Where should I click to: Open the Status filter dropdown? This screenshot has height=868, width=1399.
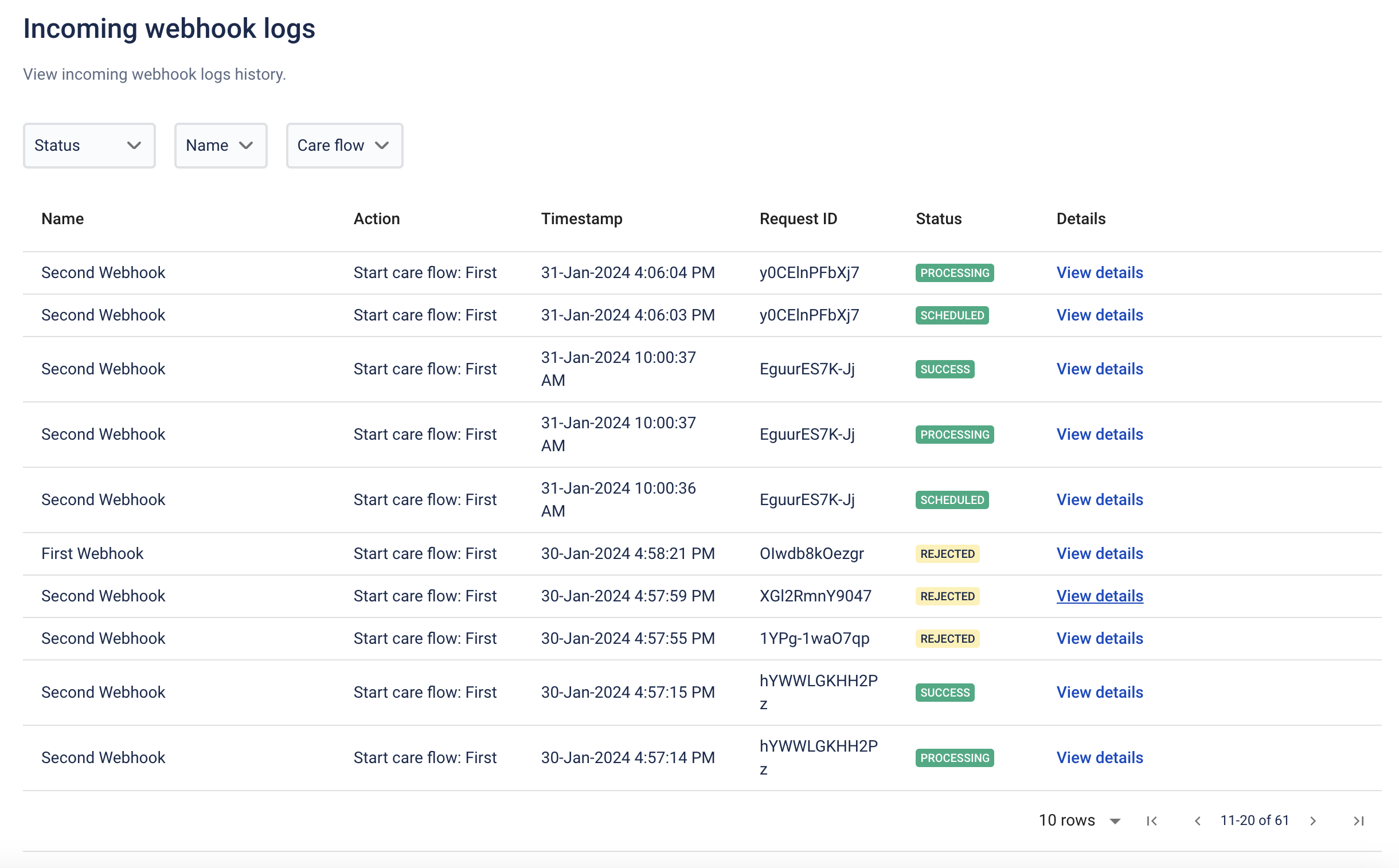pyautogui.click(x=89, y=146)
